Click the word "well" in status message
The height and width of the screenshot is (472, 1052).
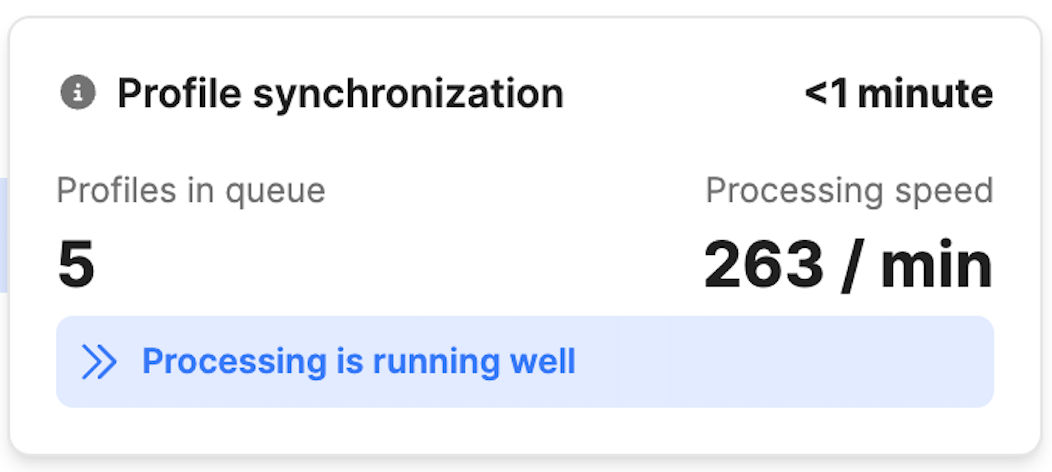[x=547, y=361]
